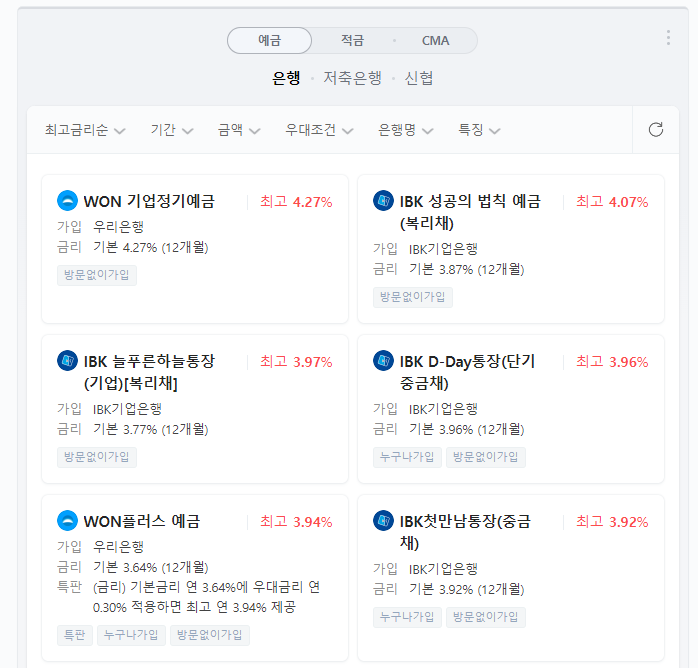This screenshot has height=668, width=698.
Task: Select the 저축은행 category
Action: 352,78
